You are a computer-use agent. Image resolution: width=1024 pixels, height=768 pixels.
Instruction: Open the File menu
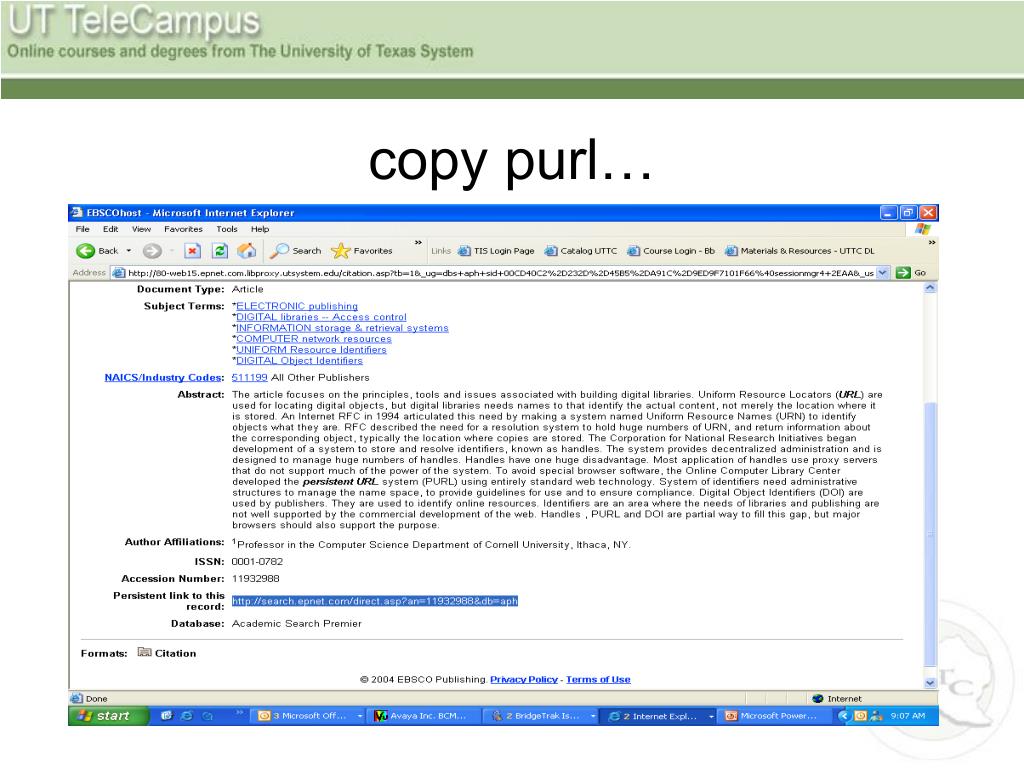[x=82, y=229]
